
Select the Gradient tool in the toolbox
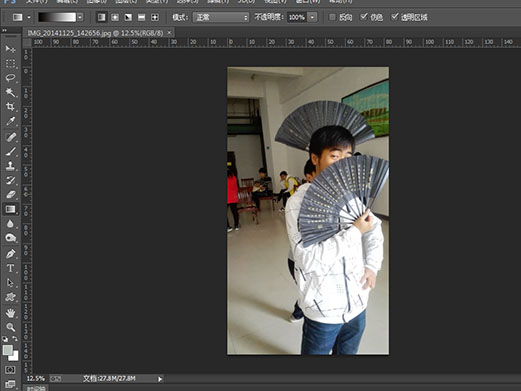point(10,209)
